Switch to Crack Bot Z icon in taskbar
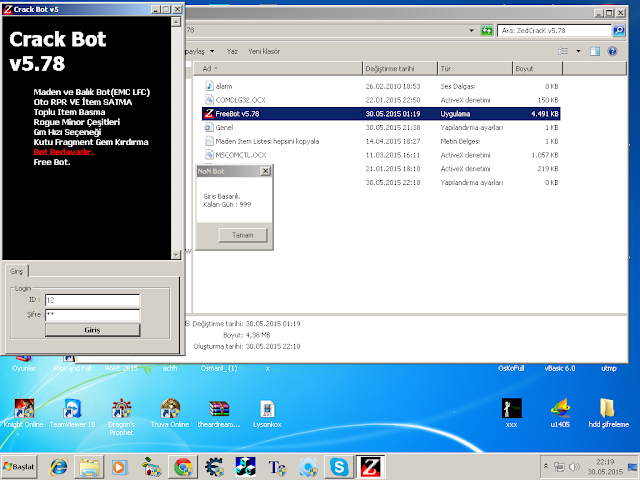The image size is (640, 480). pos(370,467)
